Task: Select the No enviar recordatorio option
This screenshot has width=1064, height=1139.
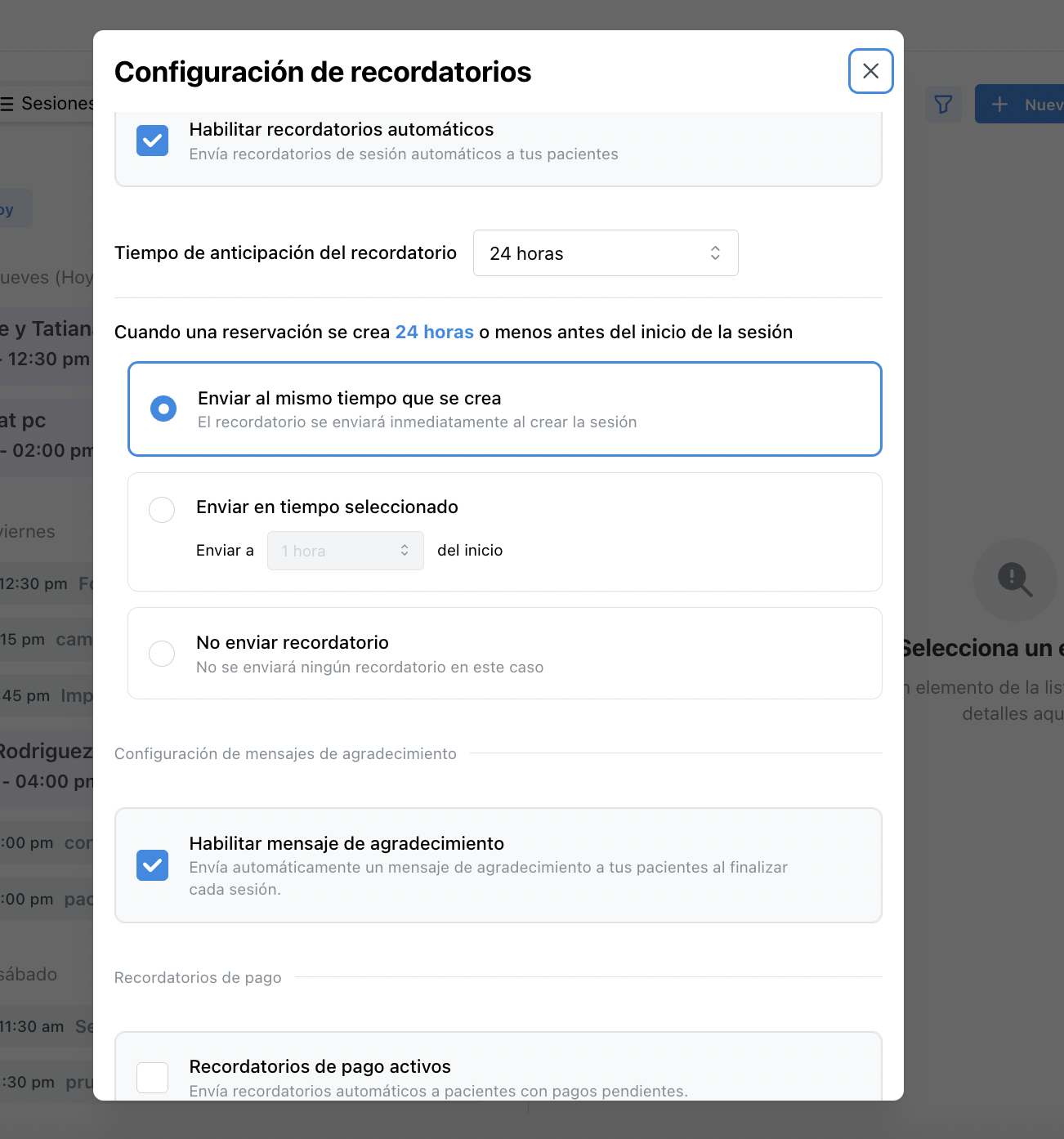Action: (x=162, y=654)
